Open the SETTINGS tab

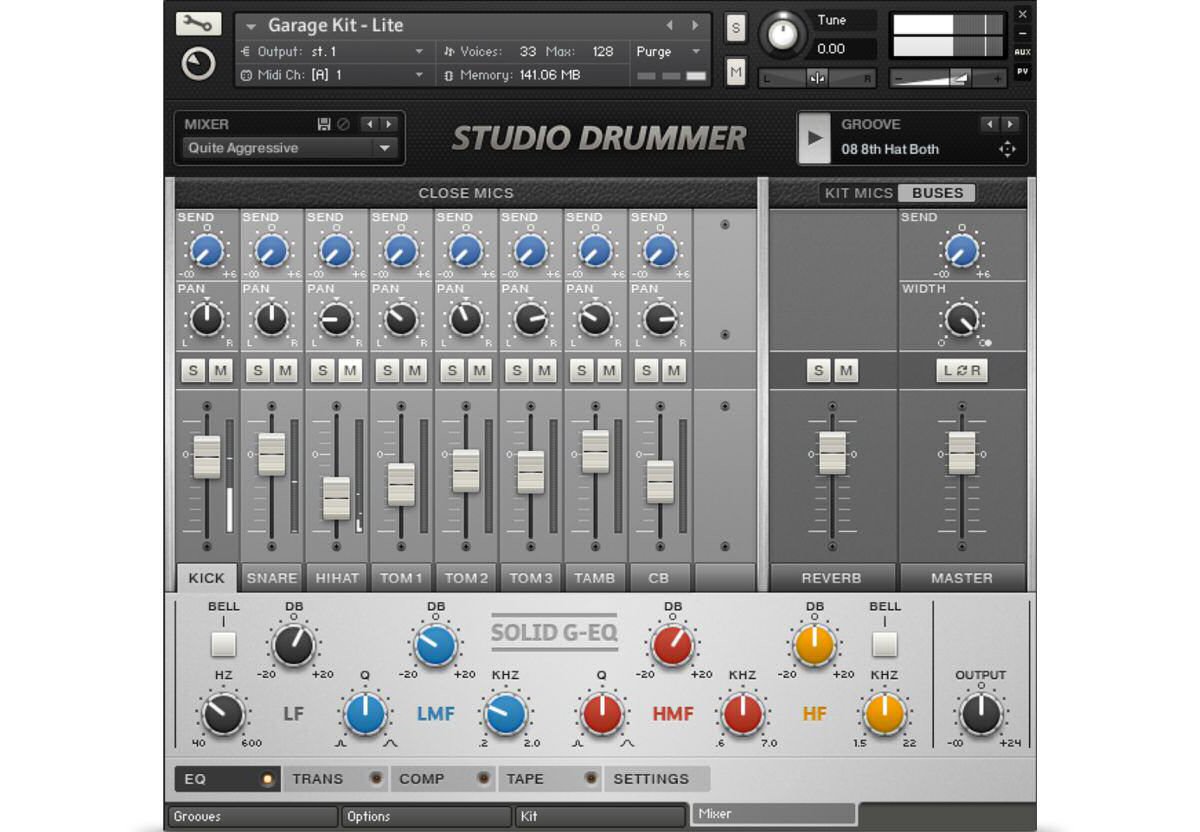pyautogui.click(x=656, y=778)
